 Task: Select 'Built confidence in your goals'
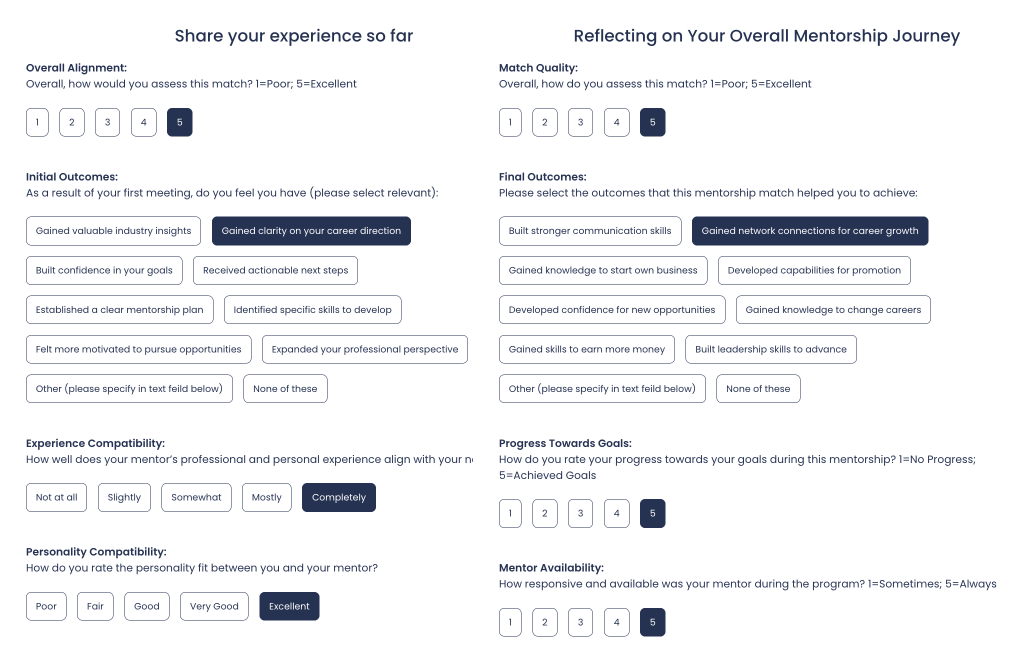(104, 270)
